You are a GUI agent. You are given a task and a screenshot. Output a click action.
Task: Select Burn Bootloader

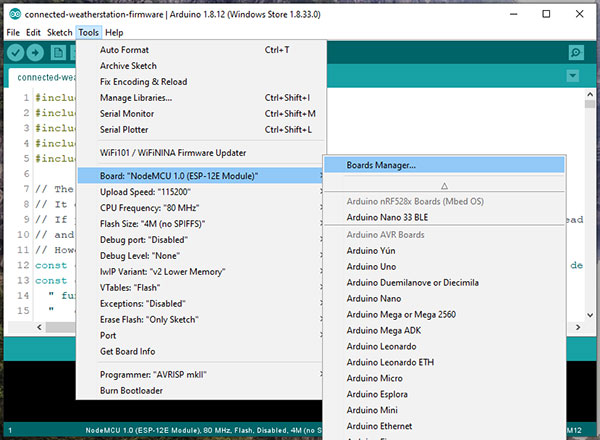click(x=132, y=390)
